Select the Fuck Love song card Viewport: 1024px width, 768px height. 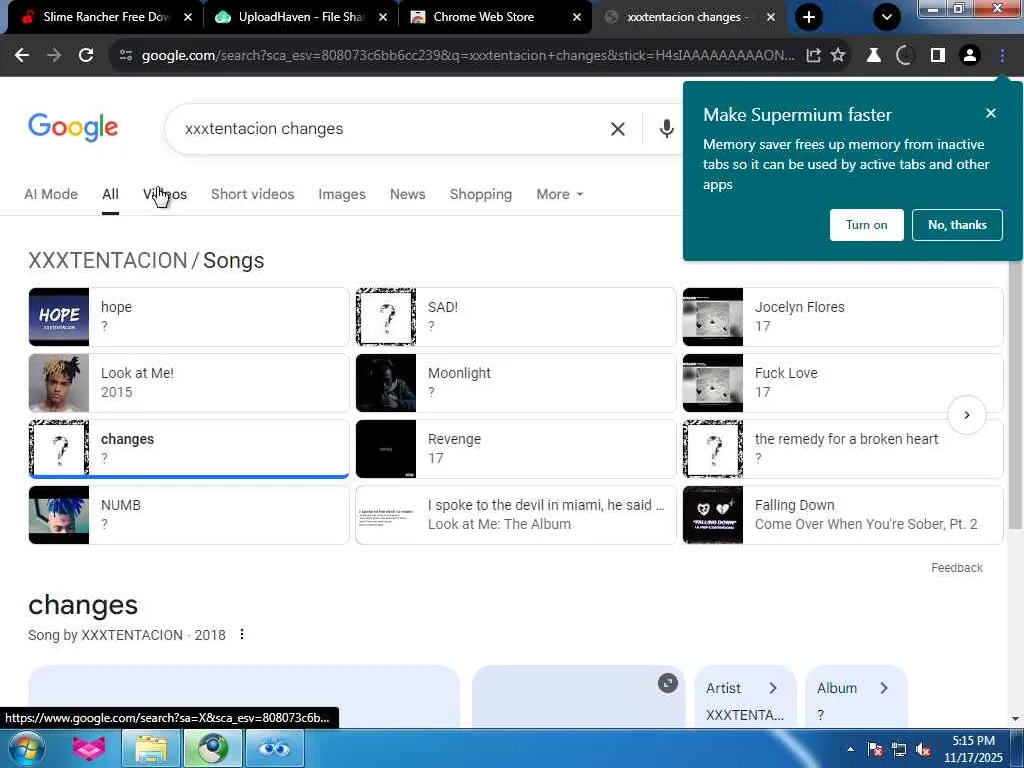coord(843,383)
